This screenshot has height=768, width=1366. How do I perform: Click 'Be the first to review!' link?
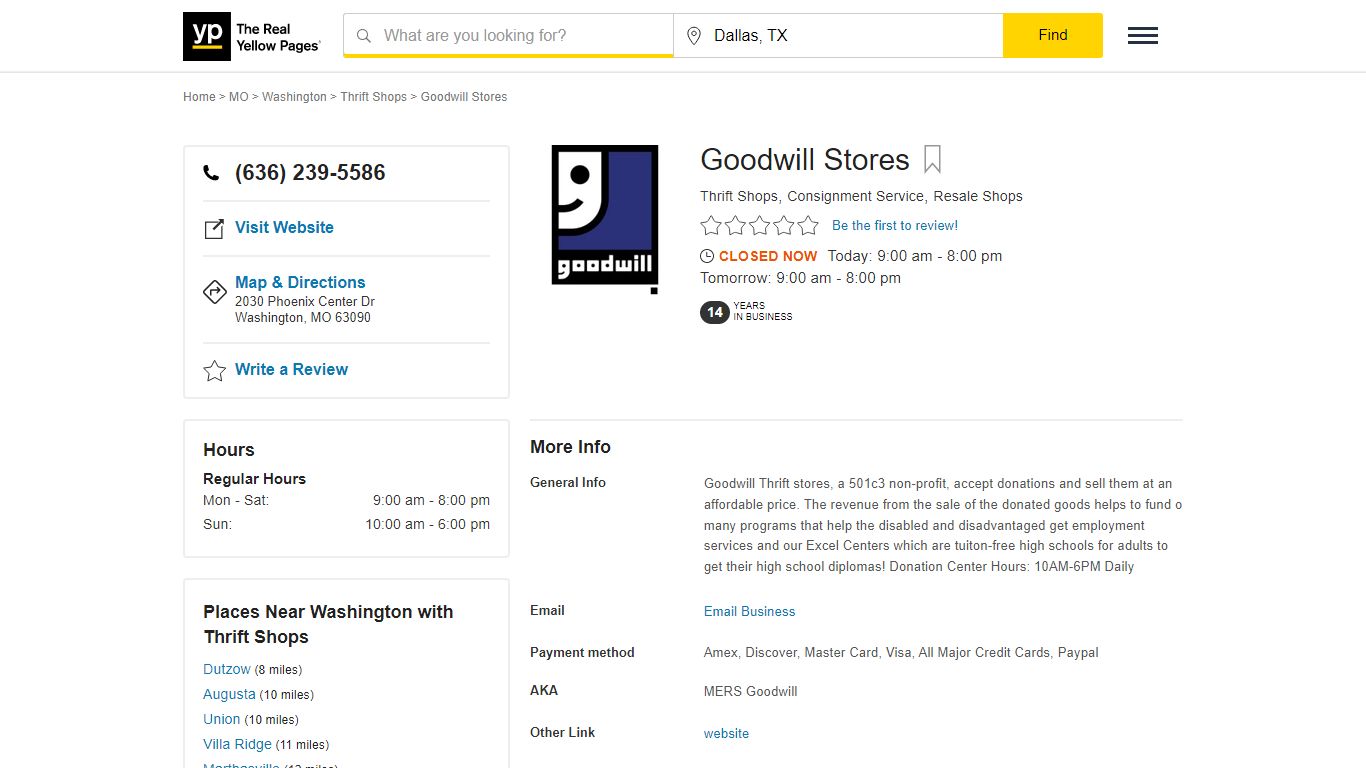pos(895,226)
